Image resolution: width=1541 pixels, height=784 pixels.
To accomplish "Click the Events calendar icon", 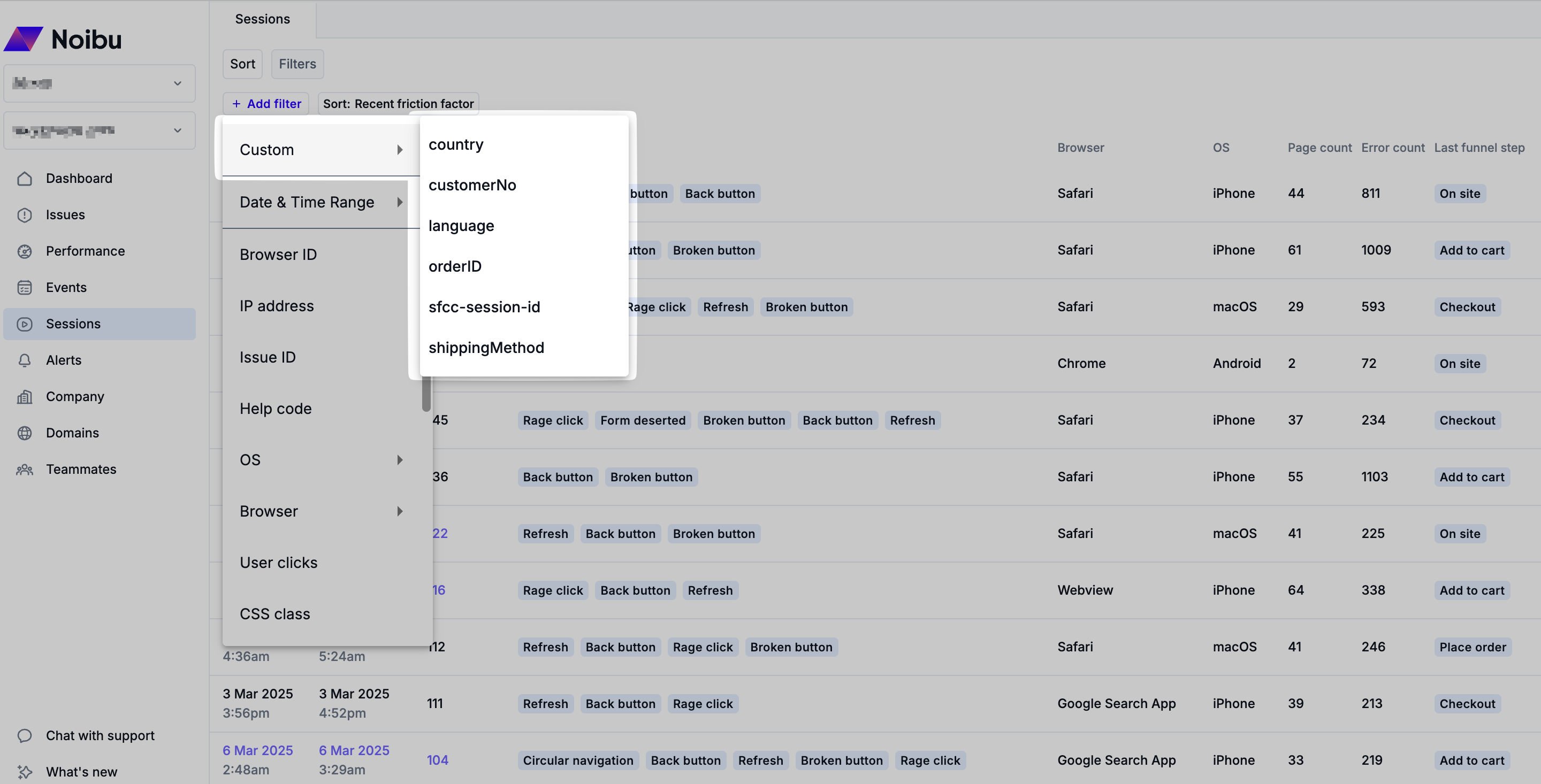I will (25, 288).
